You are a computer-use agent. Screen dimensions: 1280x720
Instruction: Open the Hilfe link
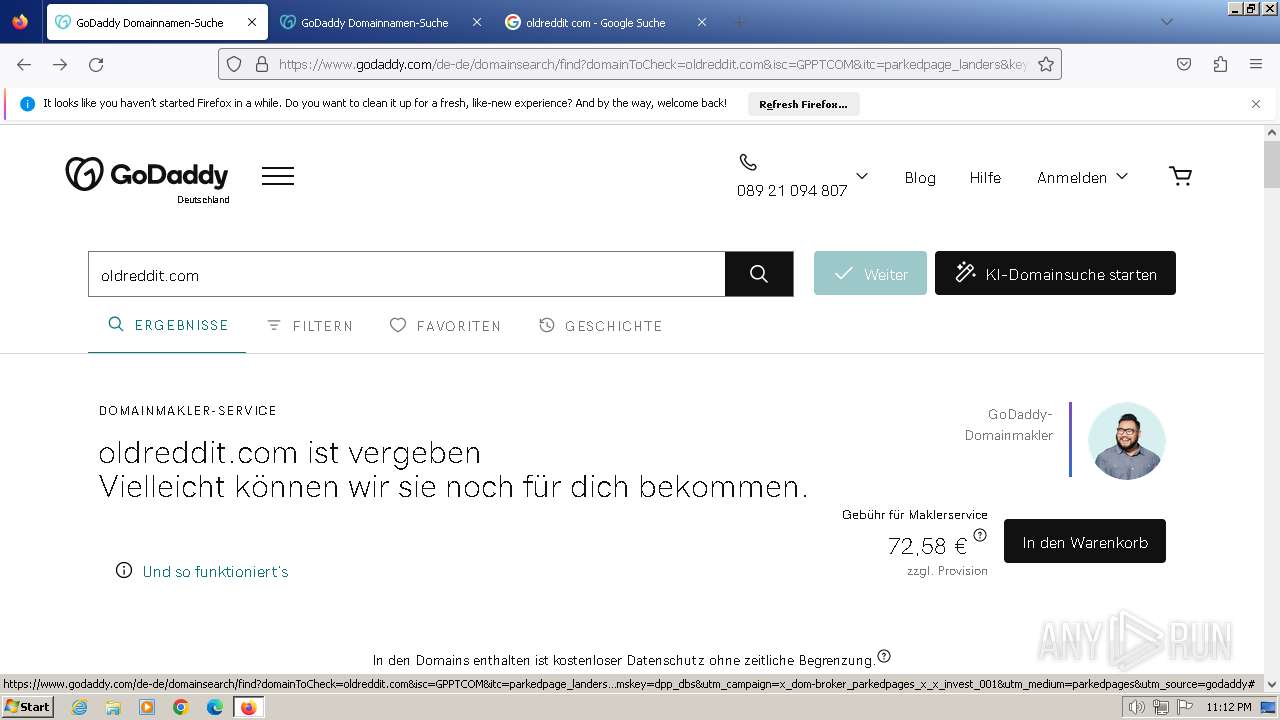pos(985,177)
